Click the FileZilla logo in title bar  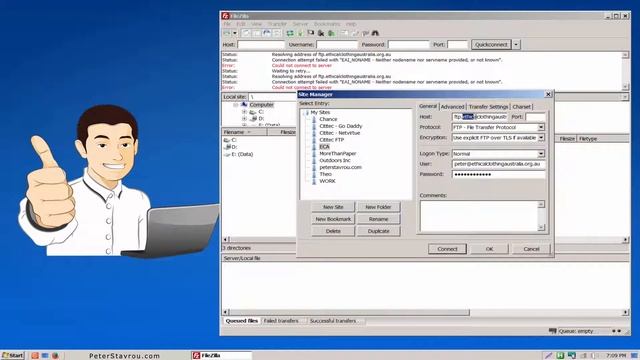click(x=225, y=16)
